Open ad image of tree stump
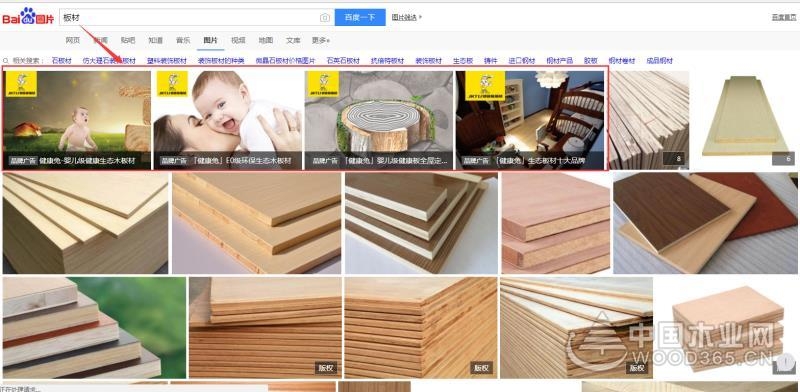Image resolution: width=800 pixels, height=392 pixels. click(x=379, y=120)
